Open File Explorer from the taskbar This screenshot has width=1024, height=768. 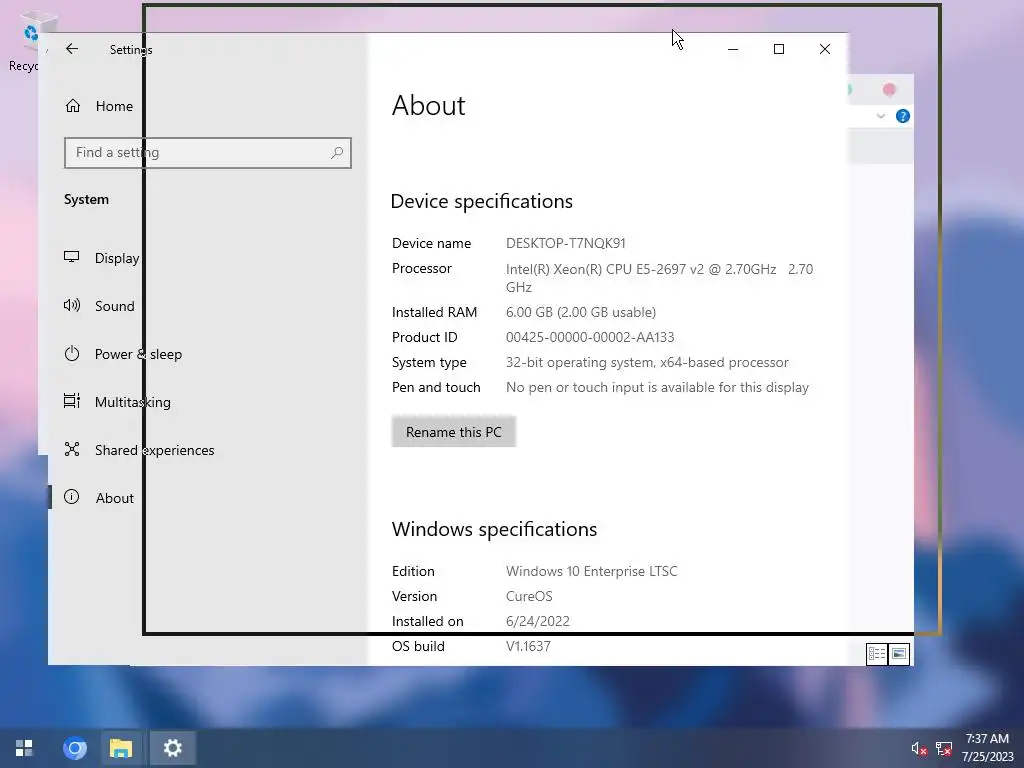coord(121,748)
